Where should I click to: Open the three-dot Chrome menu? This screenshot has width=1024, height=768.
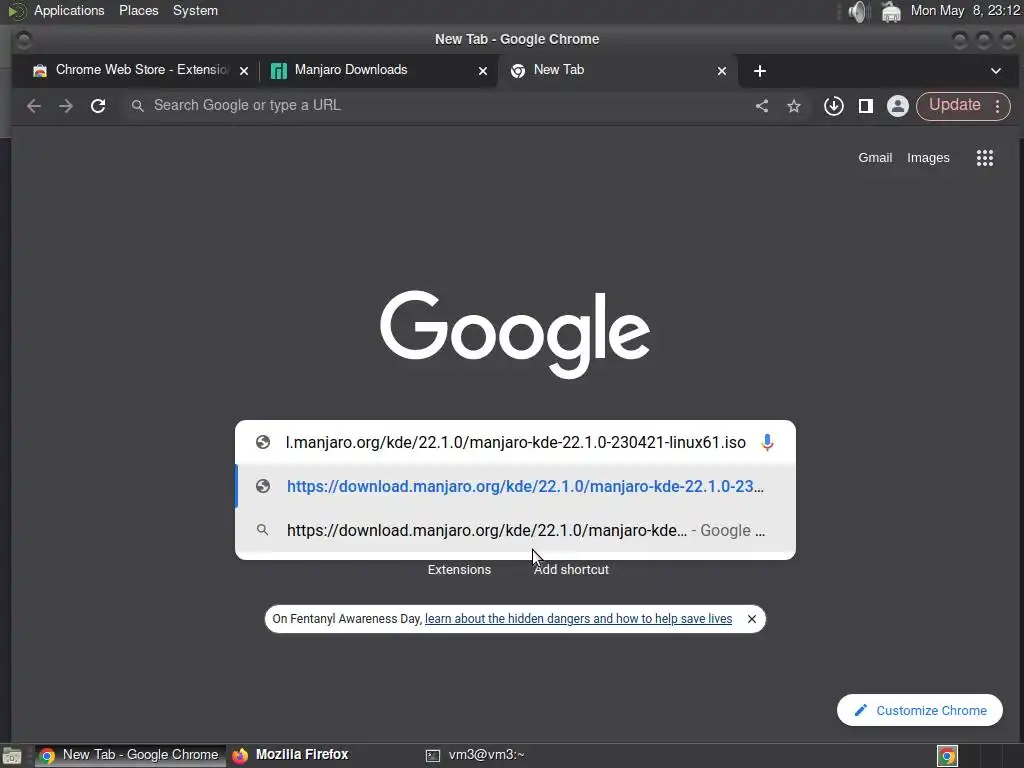(997, 106)
